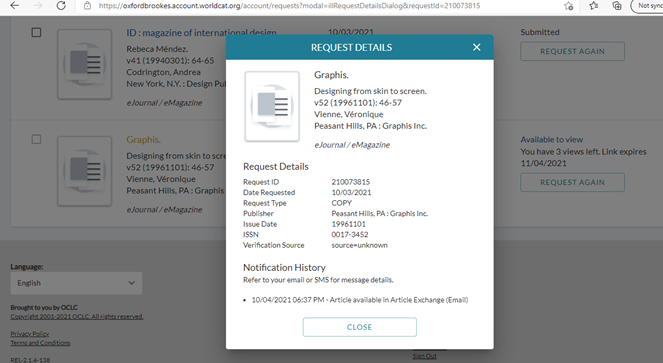The width and height of the screenshot is (663, 363).
Task: Reload the page with refresh icon
Action: click(x=61, y=6)
